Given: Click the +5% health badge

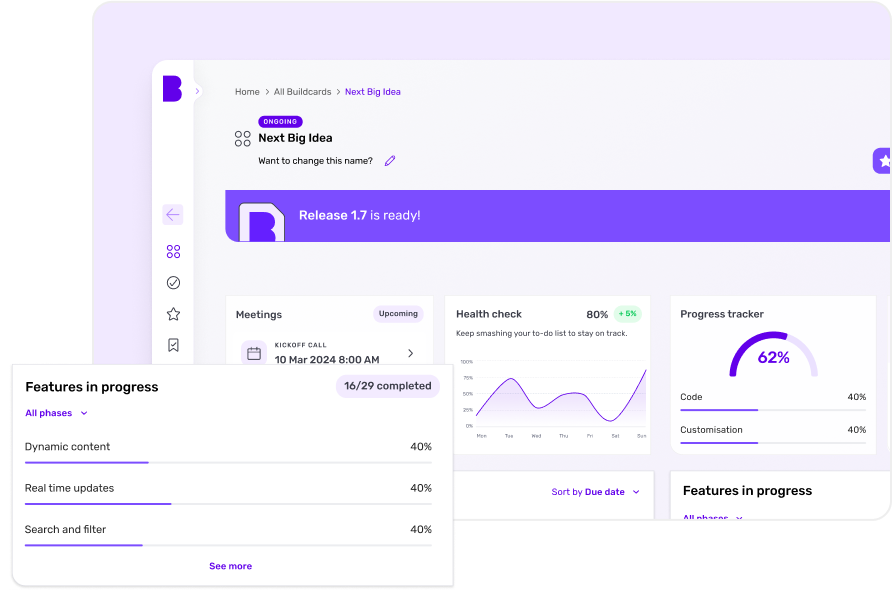Looking at the screenshot, I should pos(628,313).
